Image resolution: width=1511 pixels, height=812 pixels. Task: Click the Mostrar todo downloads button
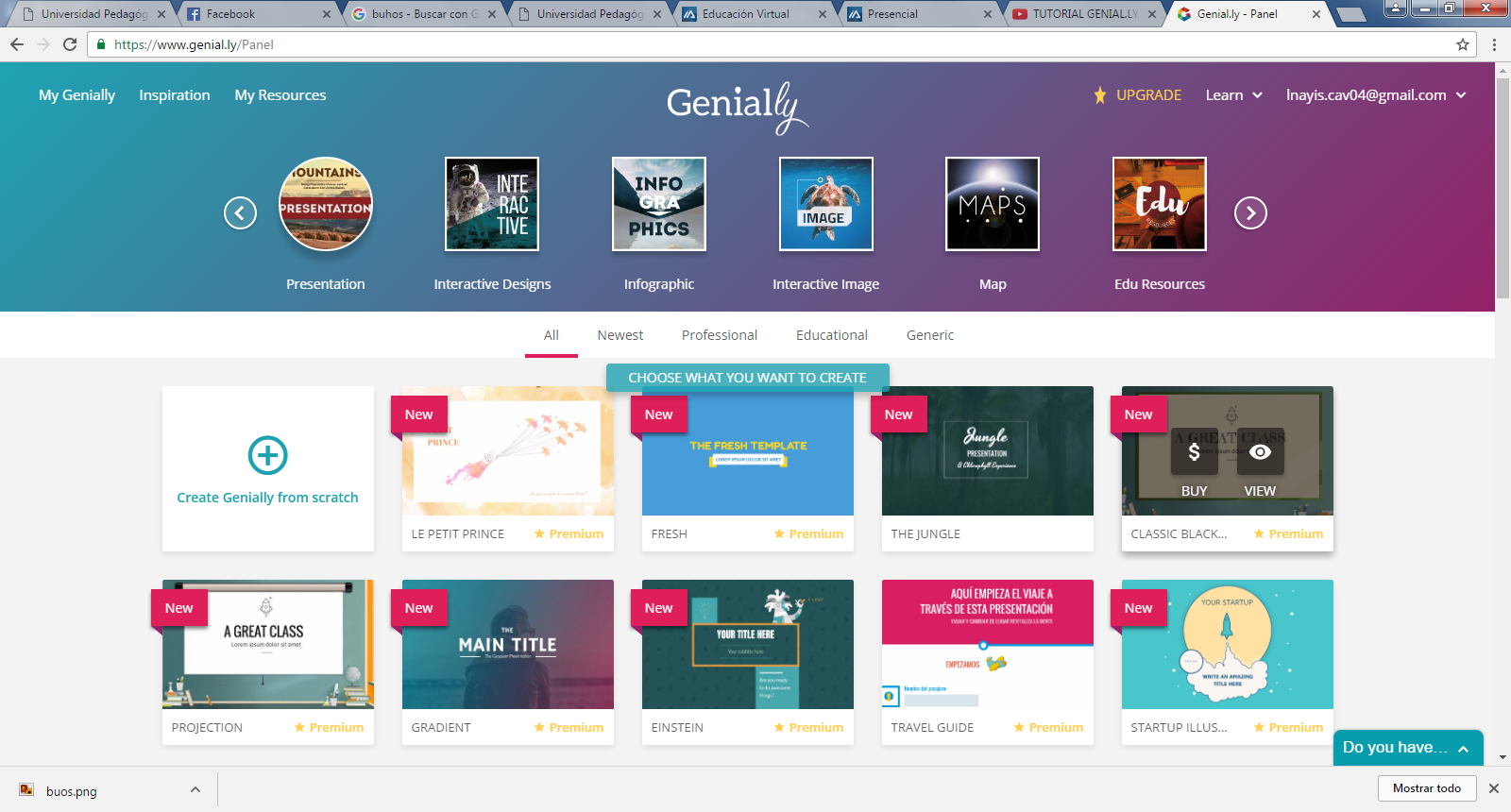[1427, 788]
